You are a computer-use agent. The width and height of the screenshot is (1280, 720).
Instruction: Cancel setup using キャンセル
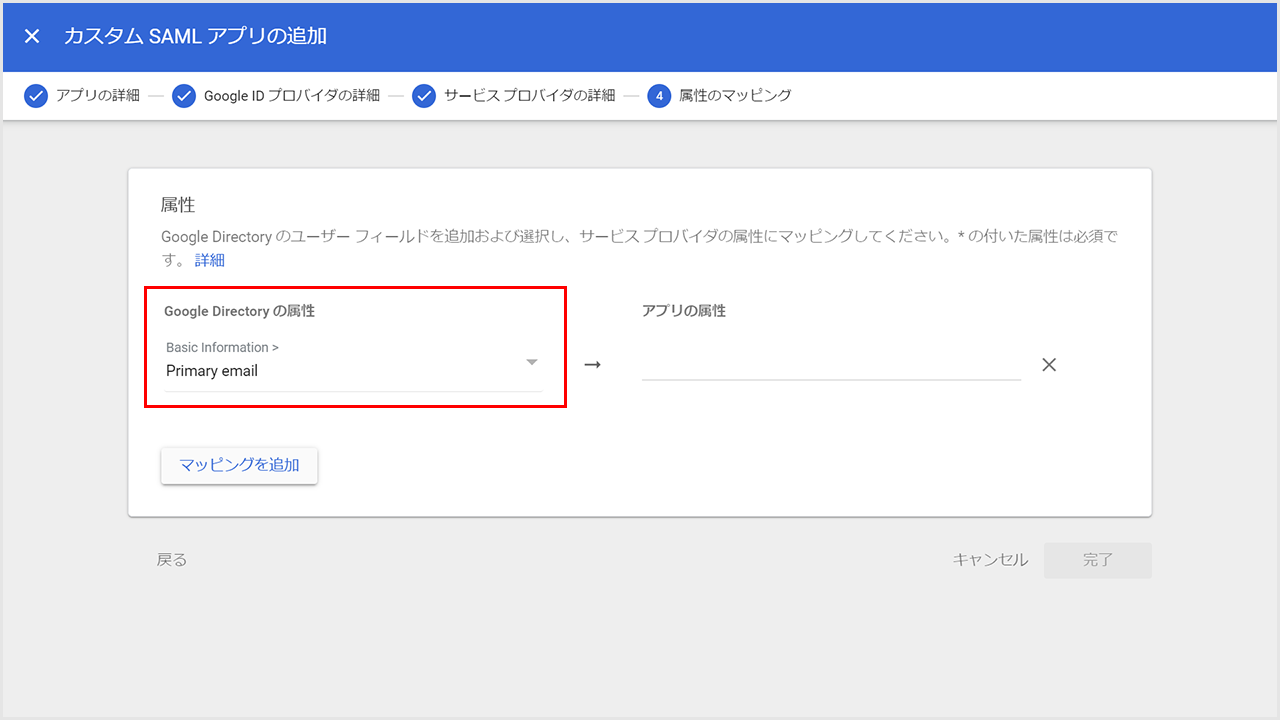[990, 560]
